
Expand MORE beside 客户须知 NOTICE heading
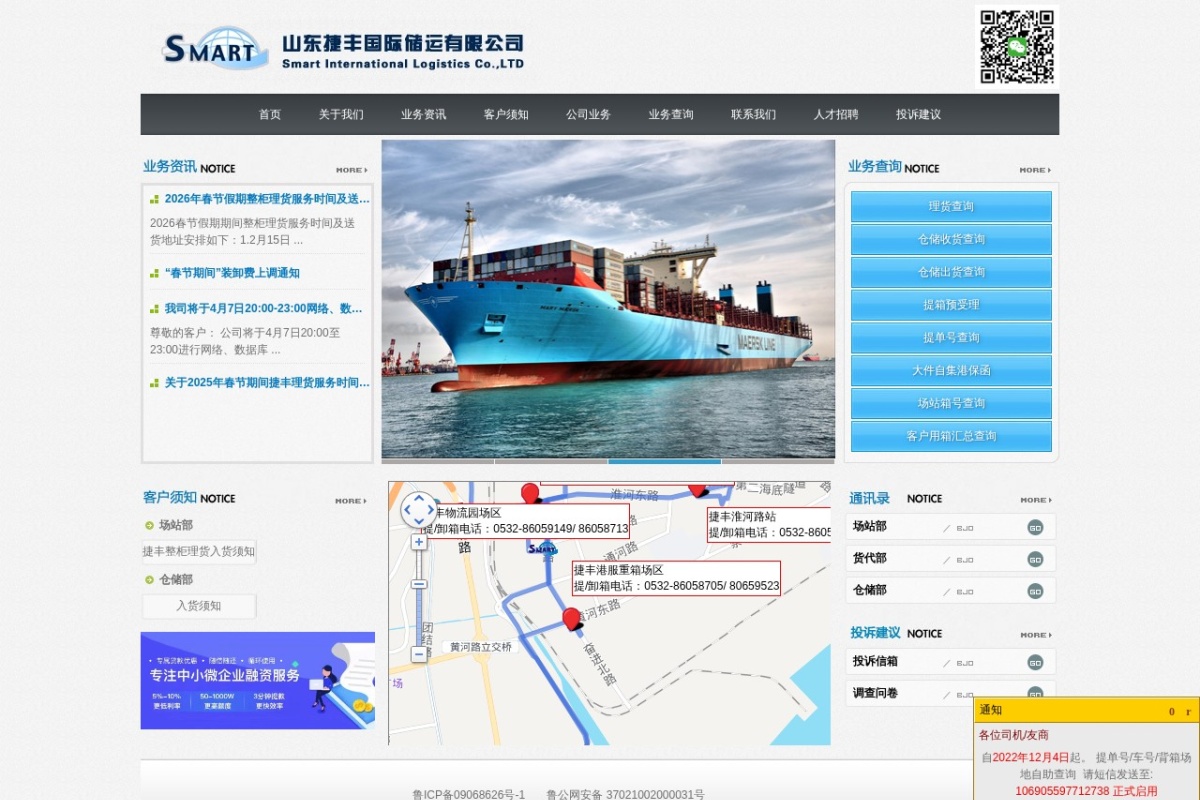tap(351, 501)
